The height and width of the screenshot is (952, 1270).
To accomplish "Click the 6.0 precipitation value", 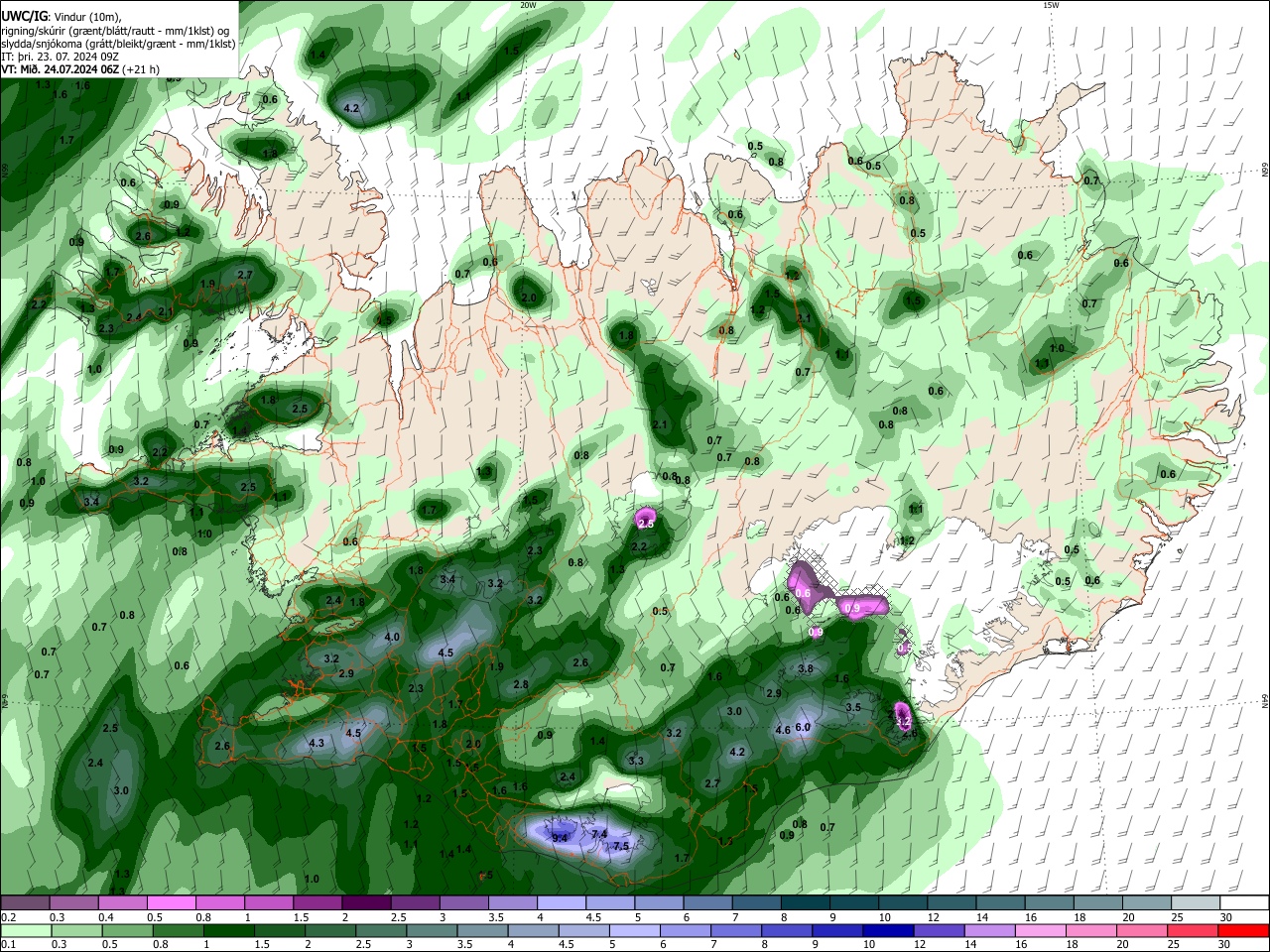I will [804, 727].
